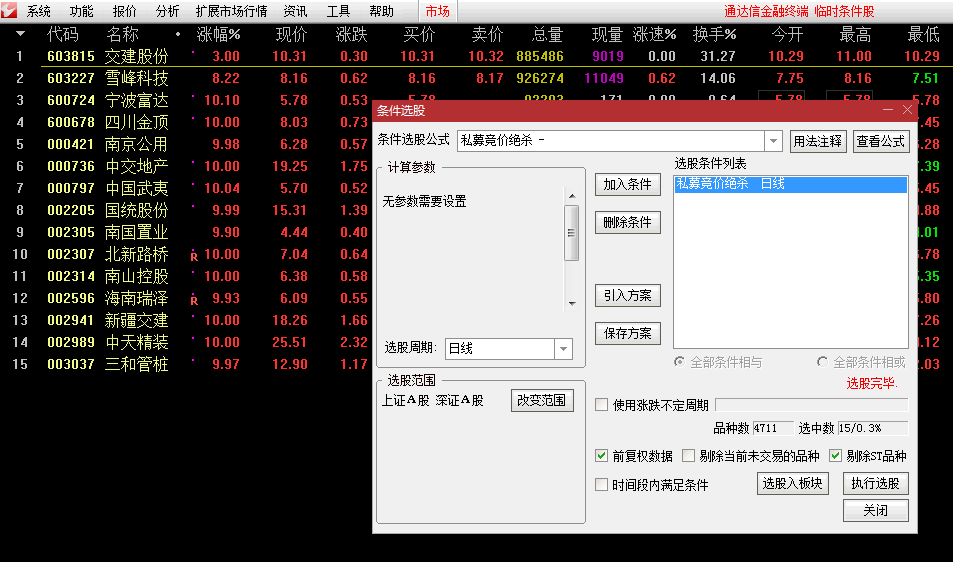Open the 报价 menu

[x=125, y=11]
